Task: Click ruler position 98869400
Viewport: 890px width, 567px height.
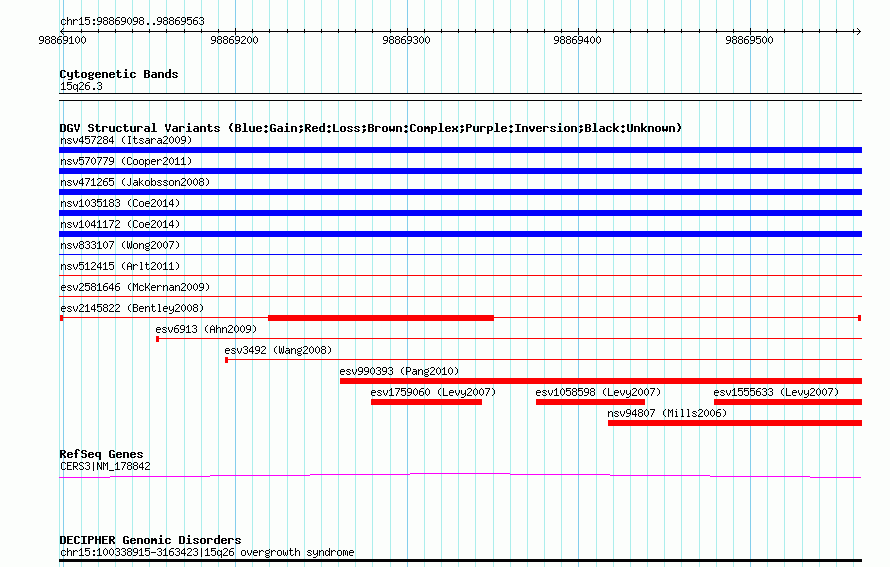Action: coord(577,40)
